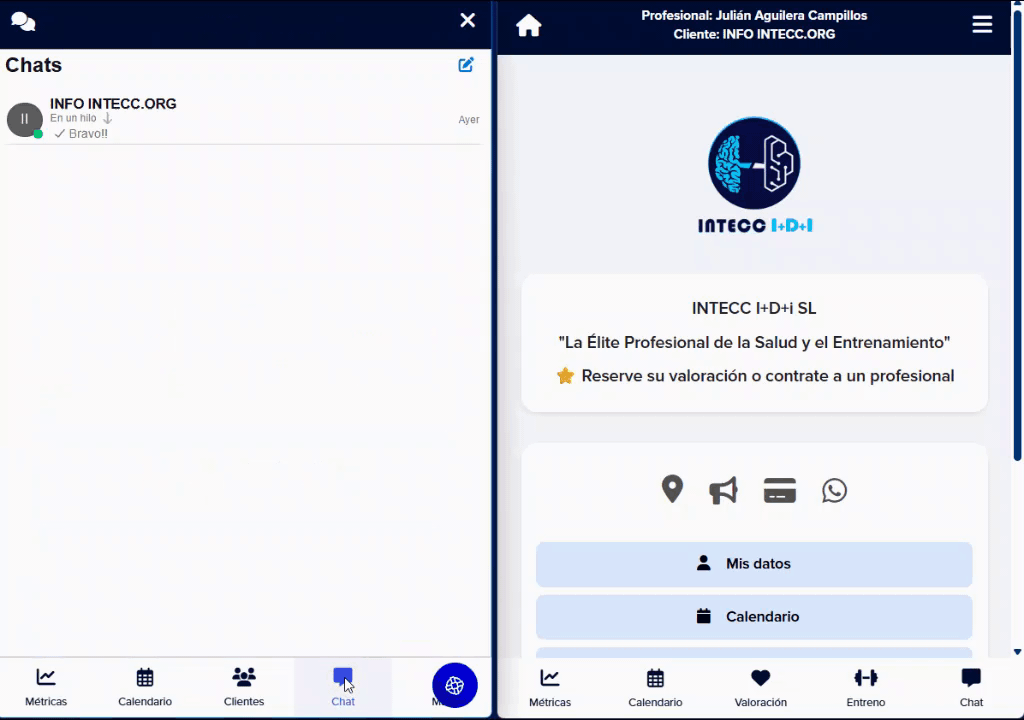Click the "La Élite Profesional" slogan text

click(754, 342)
